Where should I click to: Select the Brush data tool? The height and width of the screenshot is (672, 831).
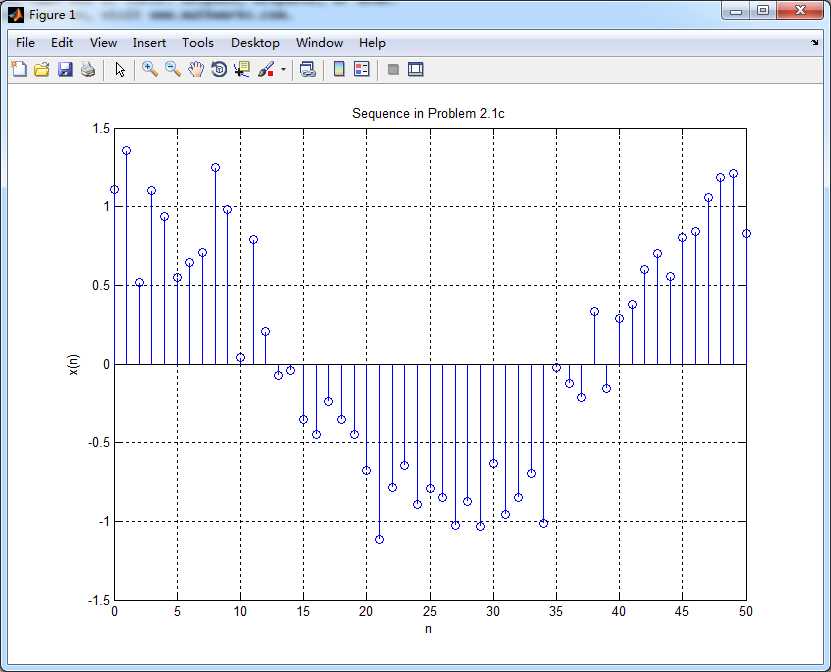pyautogui.click(x=266, y=69)
